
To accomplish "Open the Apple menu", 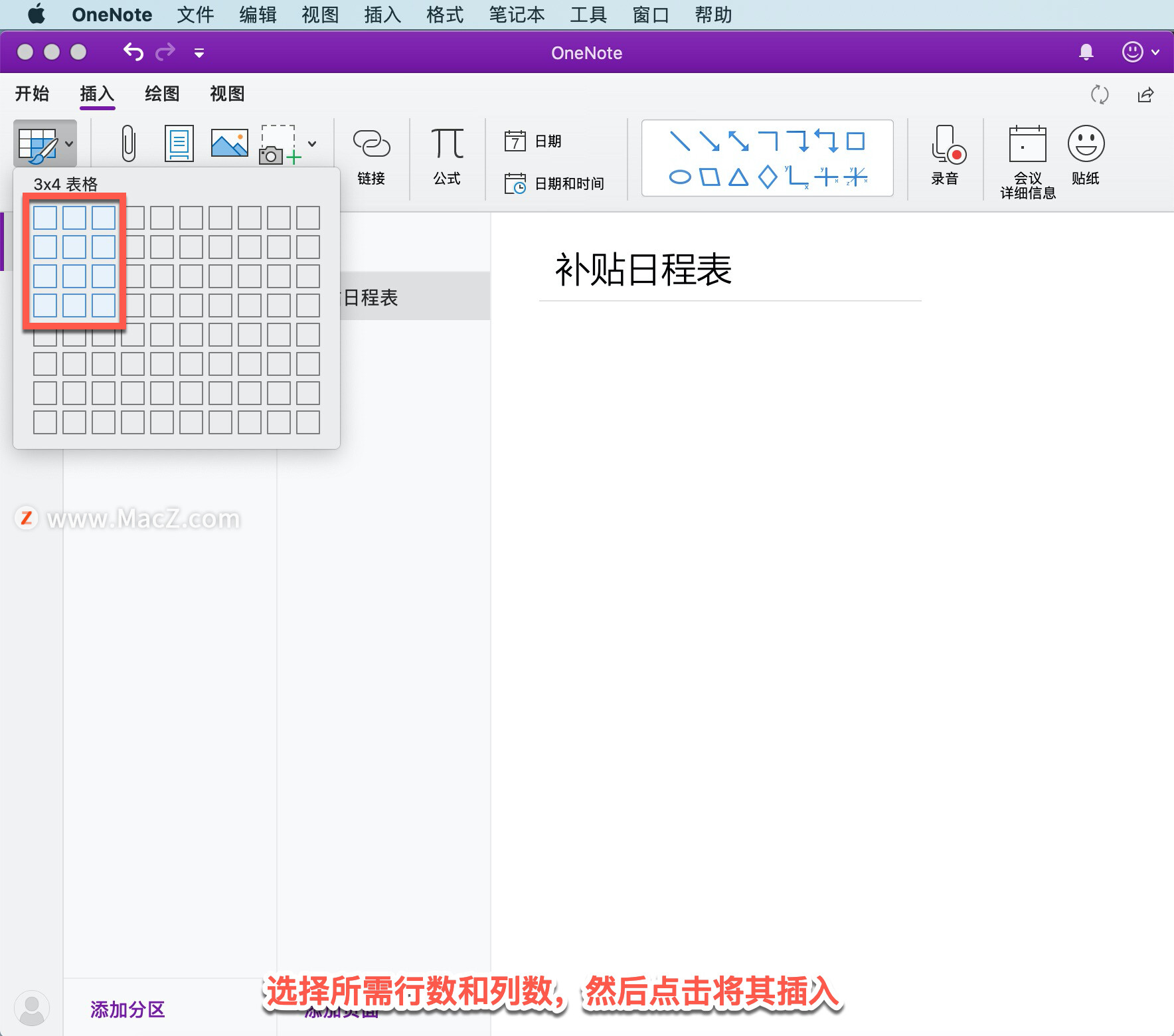I will [37, 14].
